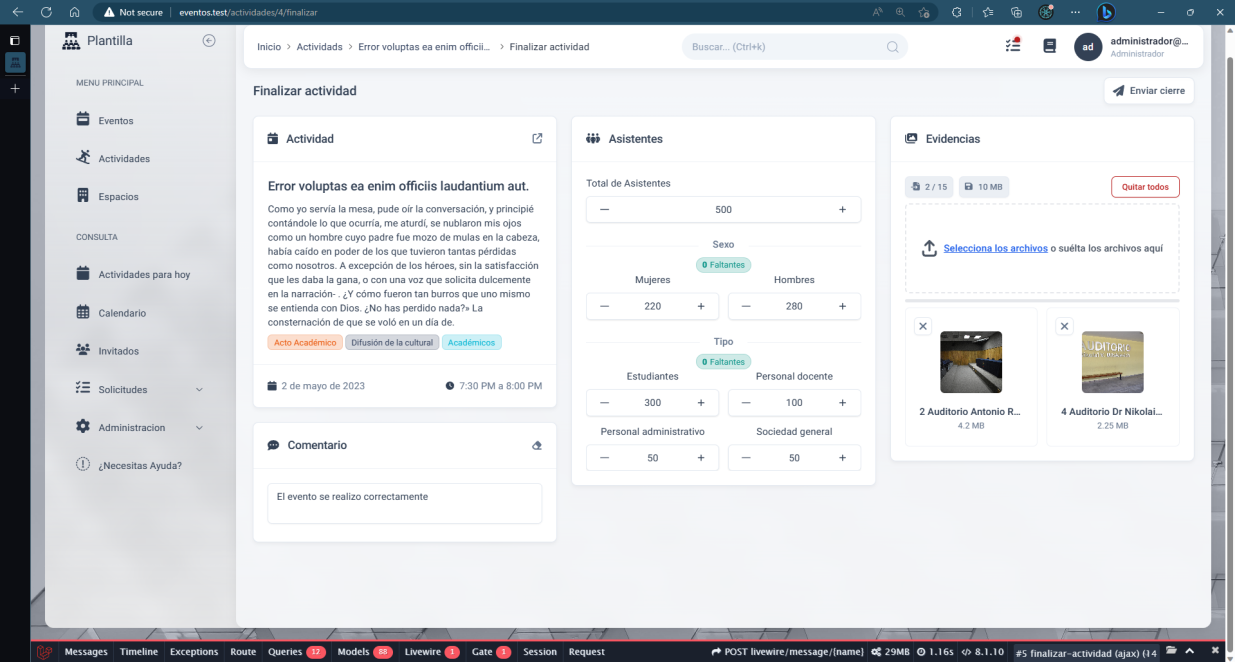
Task: Click the Quitar todos button
Action: tap(1144, 187)
